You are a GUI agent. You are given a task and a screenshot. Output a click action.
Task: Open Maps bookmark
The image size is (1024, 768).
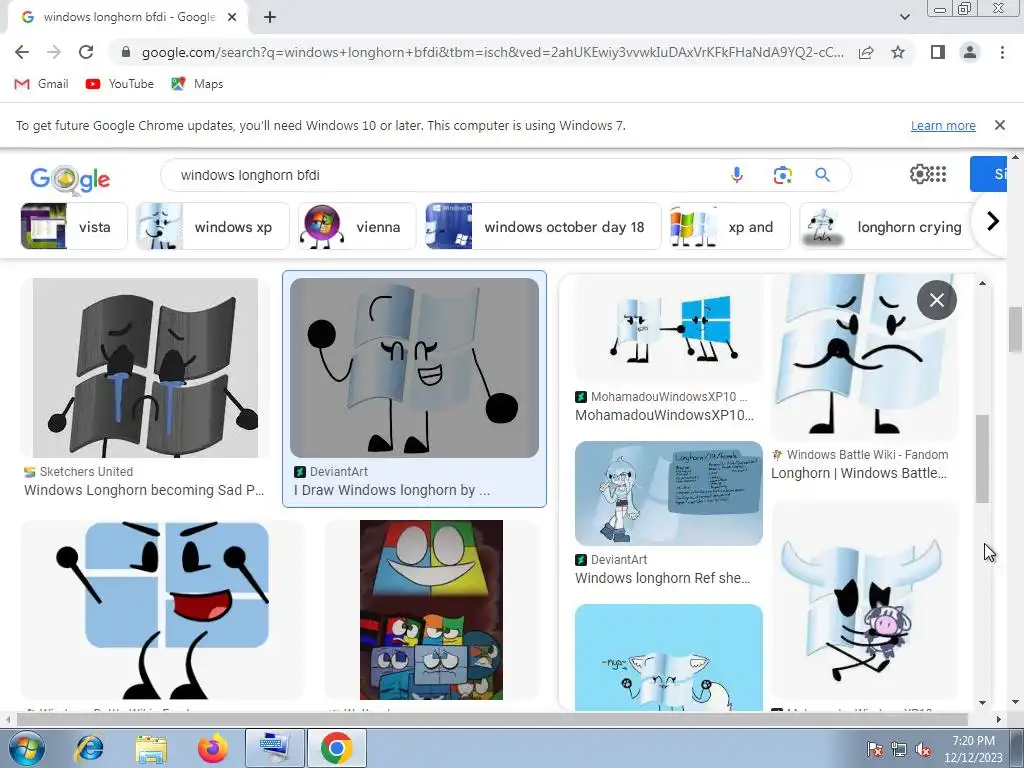(197, 84)
